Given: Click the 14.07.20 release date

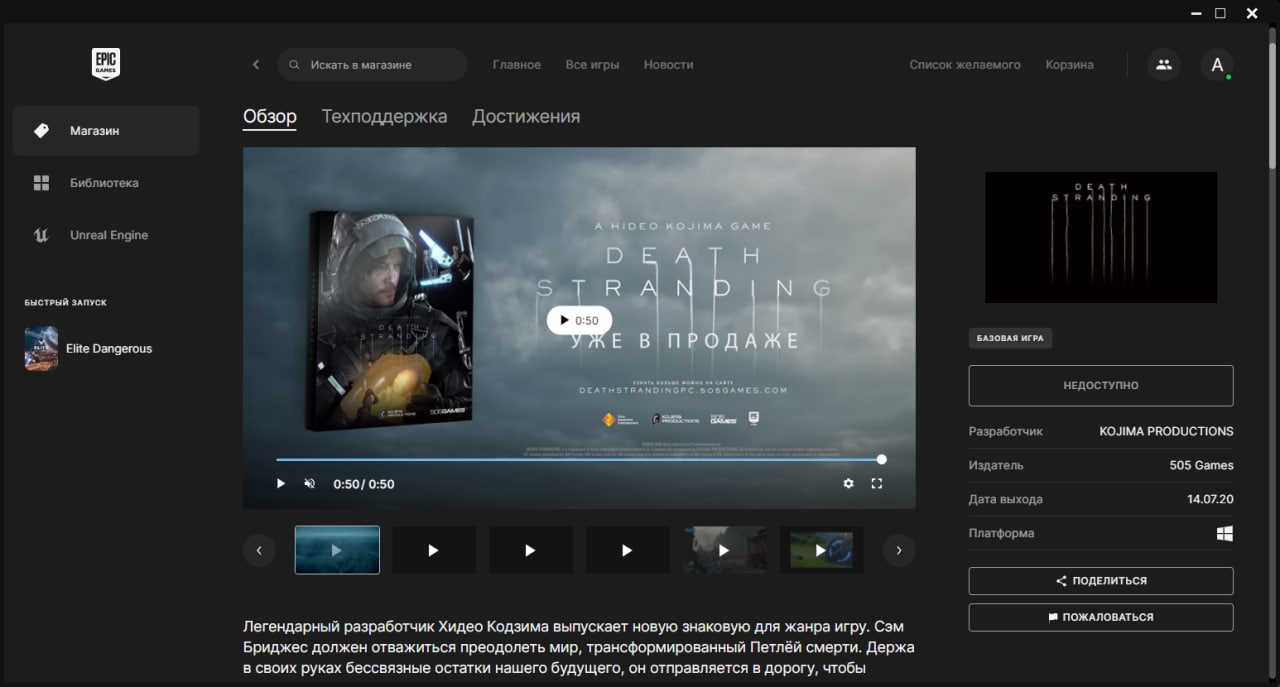Looking at the screenshot, I should [1210, 499].
